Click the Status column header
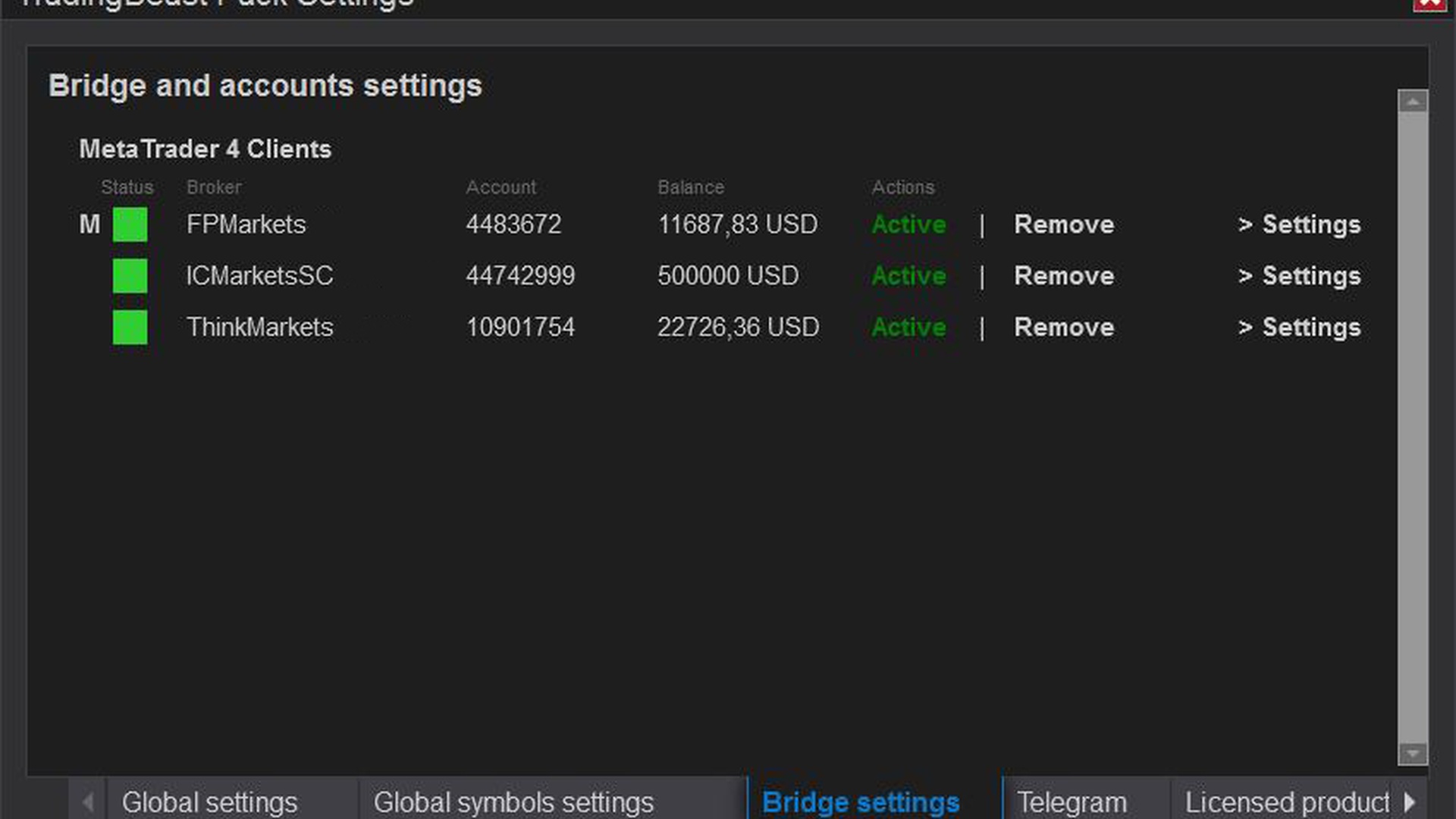 coord(127,187)
